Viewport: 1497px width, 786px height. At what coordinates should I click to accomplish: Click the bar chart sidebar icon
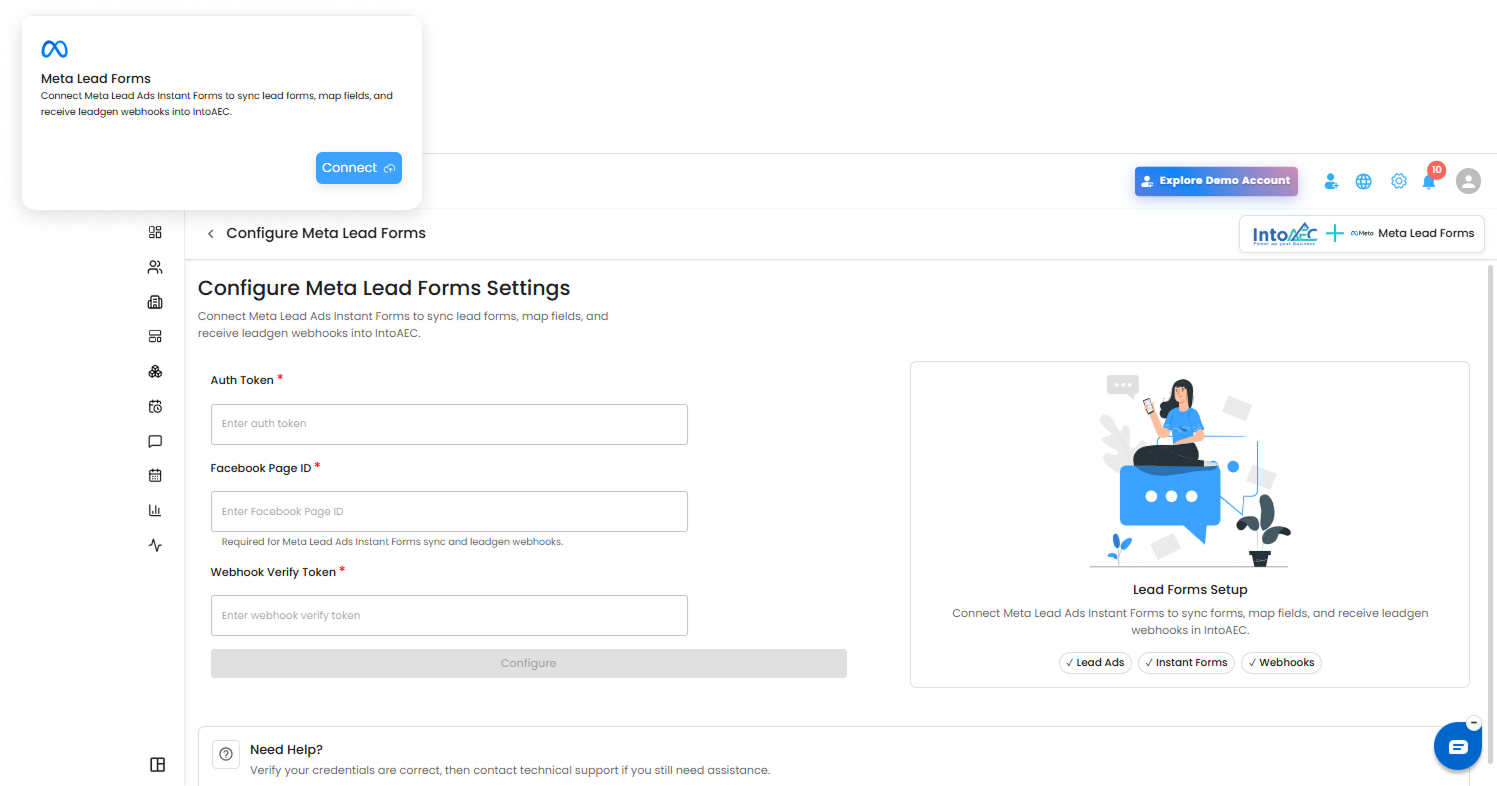pos(155,510)
